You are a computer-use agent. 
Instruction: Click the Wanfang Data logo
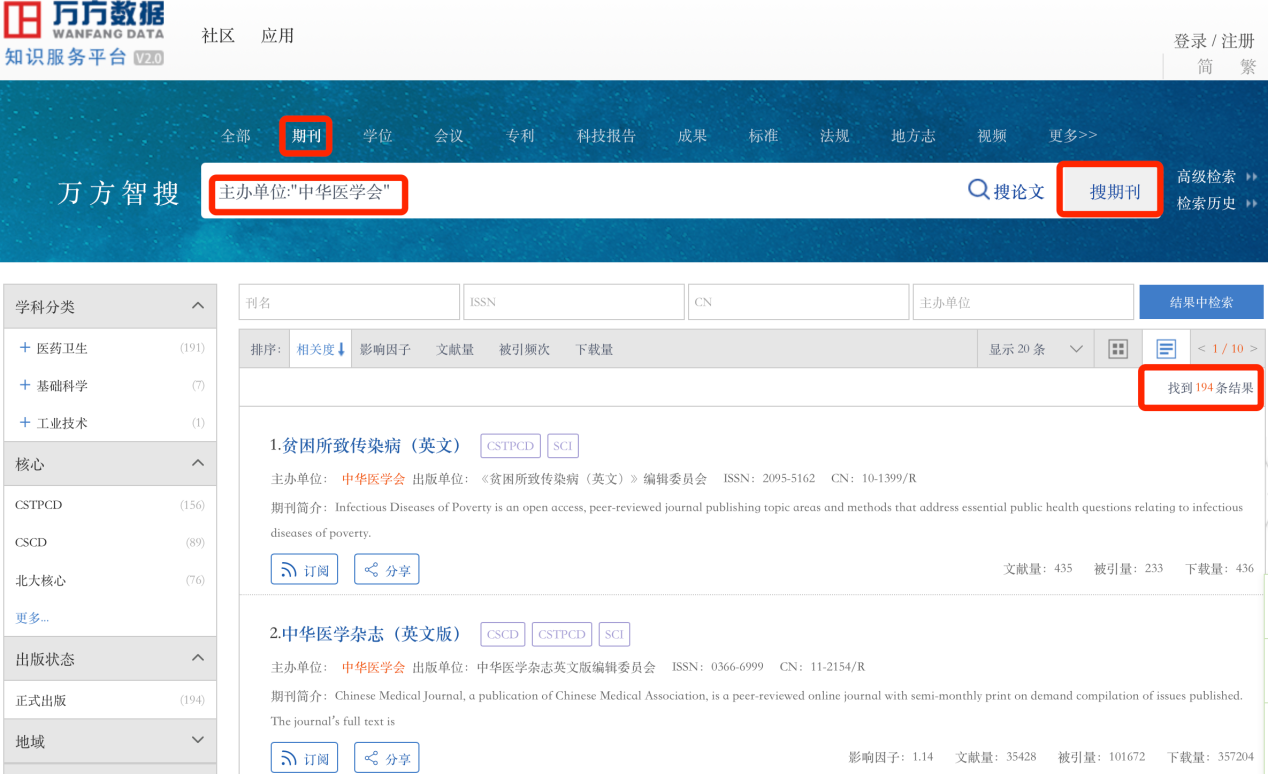pos(84,34)
